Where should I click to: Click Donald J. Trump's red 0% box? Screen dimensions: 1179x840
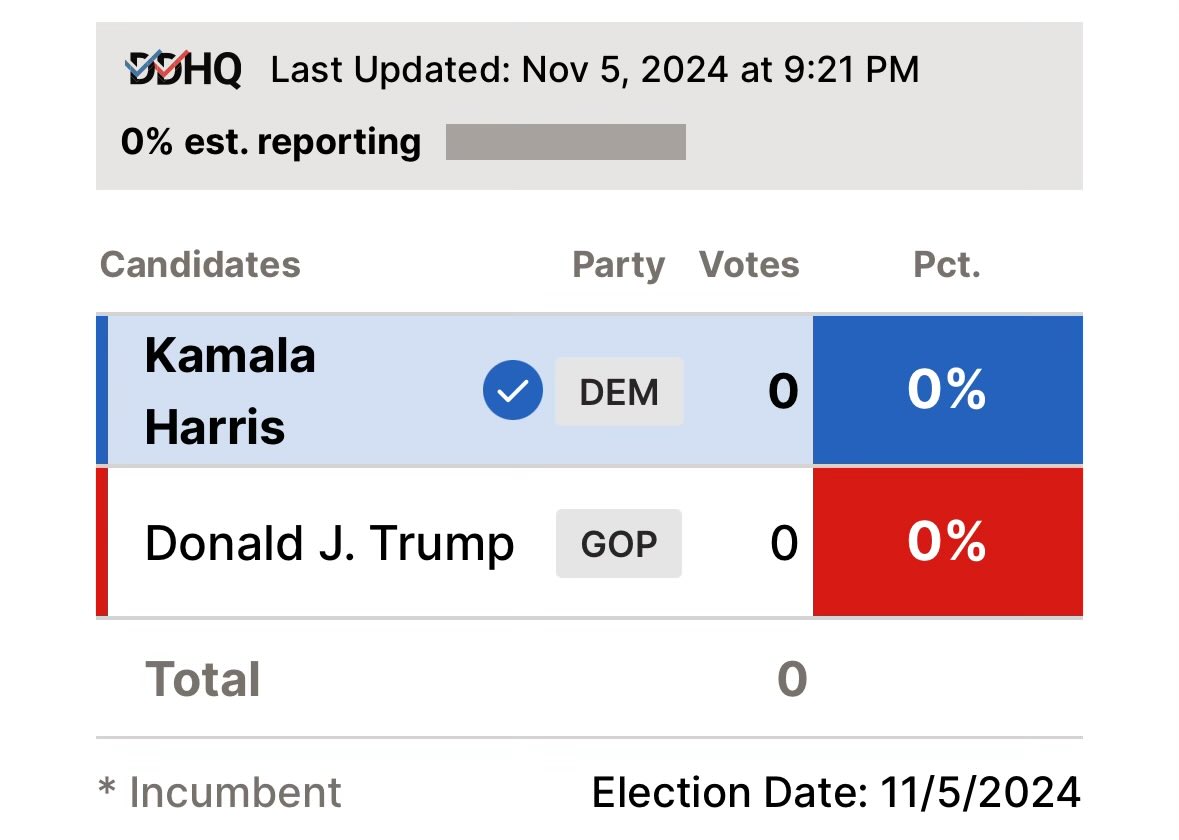tap(947, 542)
